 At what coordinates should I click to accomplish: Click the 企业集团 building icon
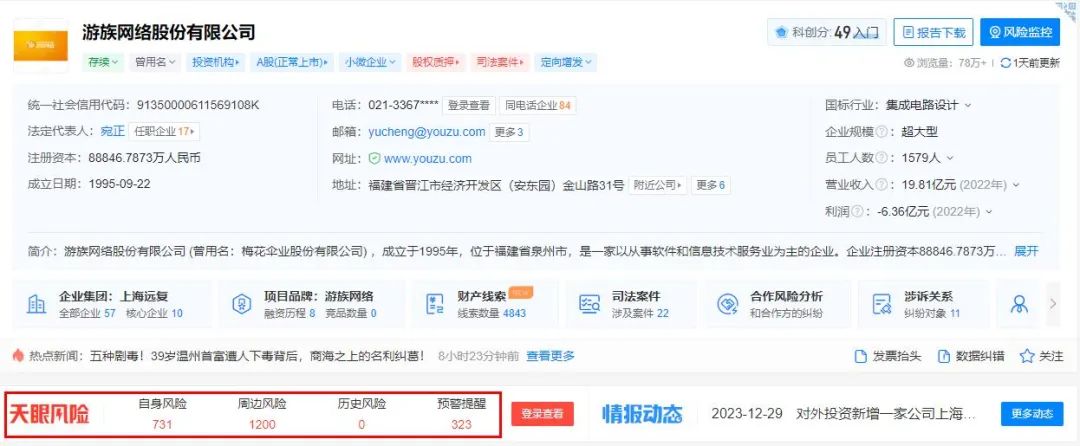(37, 304)
